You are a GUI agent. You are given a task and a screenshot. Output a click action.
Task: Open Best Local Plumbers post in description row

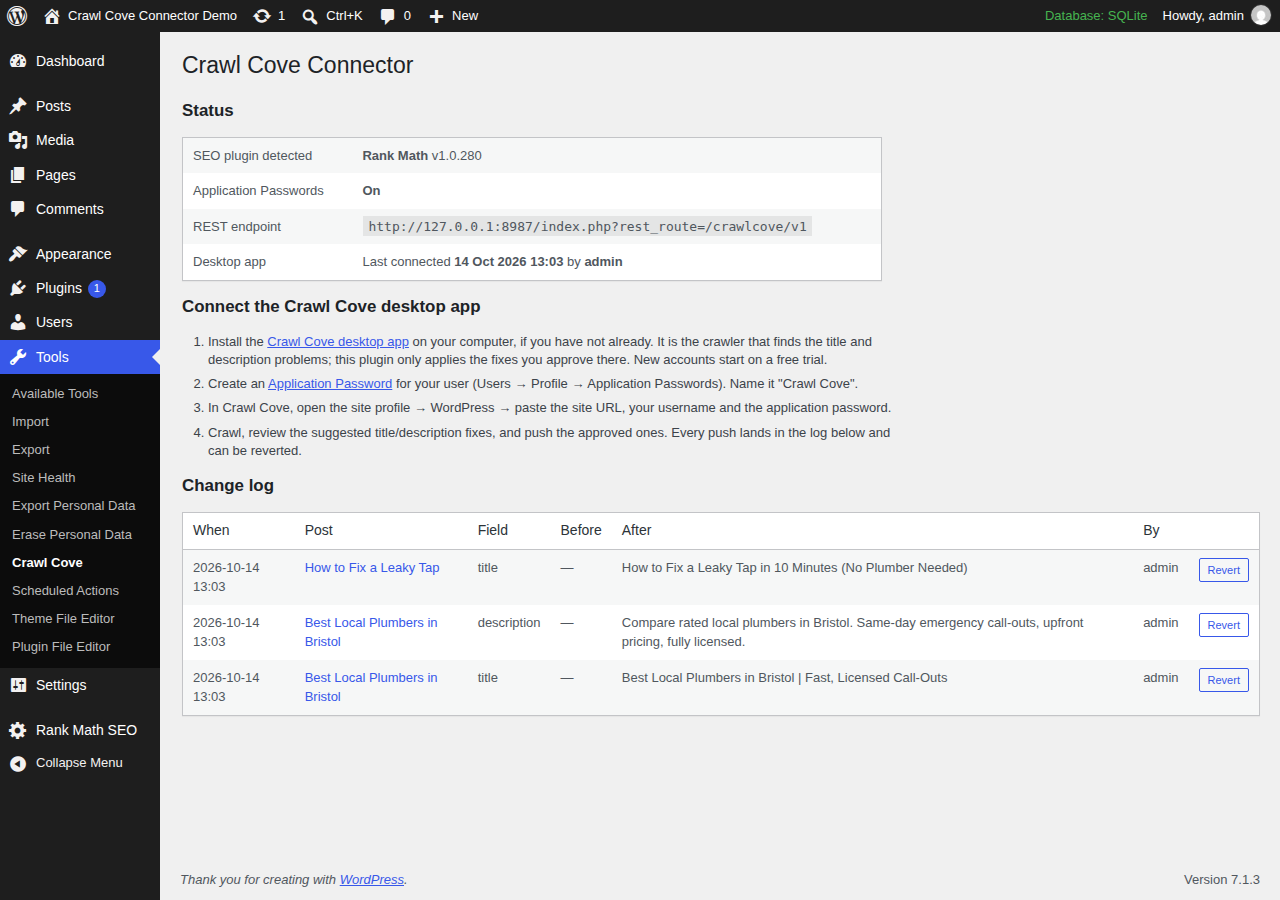click(371, 632)
